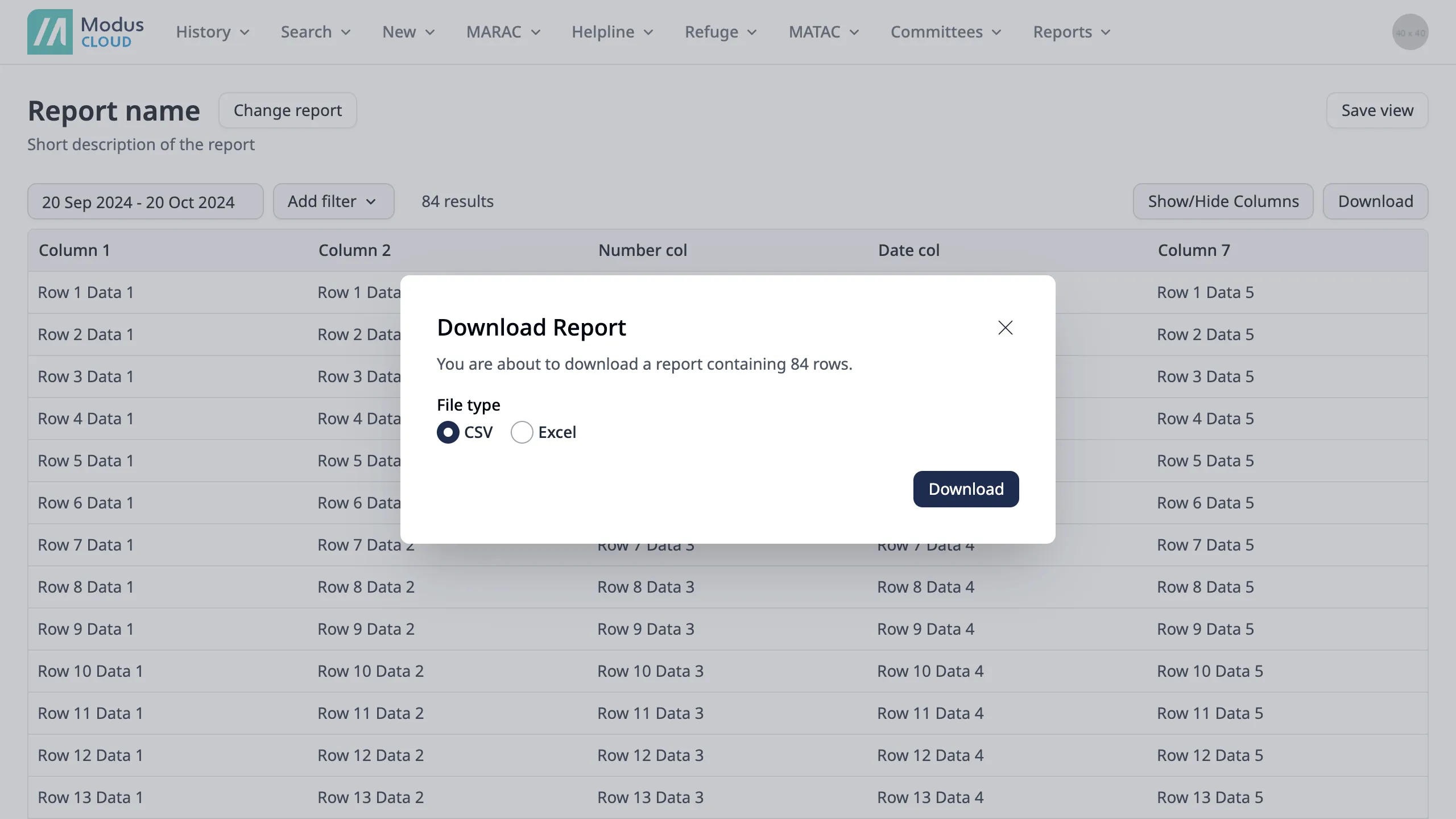Viewport: 1456px width, 819px height.
Task: Click the Modus Cloud logo
Action: pos(85,32)
